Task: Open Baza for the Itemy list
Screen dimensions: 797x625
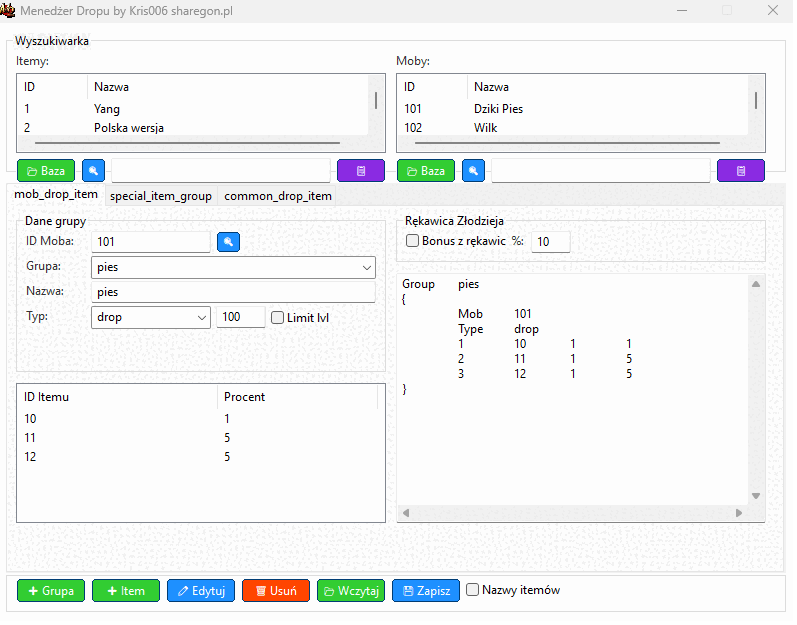Action: 46,171
